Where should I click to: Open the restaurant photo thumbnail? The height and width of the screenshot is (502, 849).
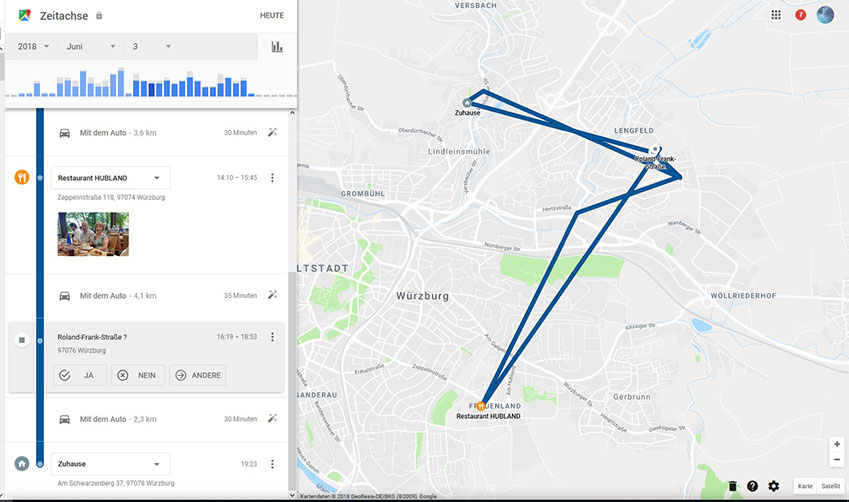[93, 234]
